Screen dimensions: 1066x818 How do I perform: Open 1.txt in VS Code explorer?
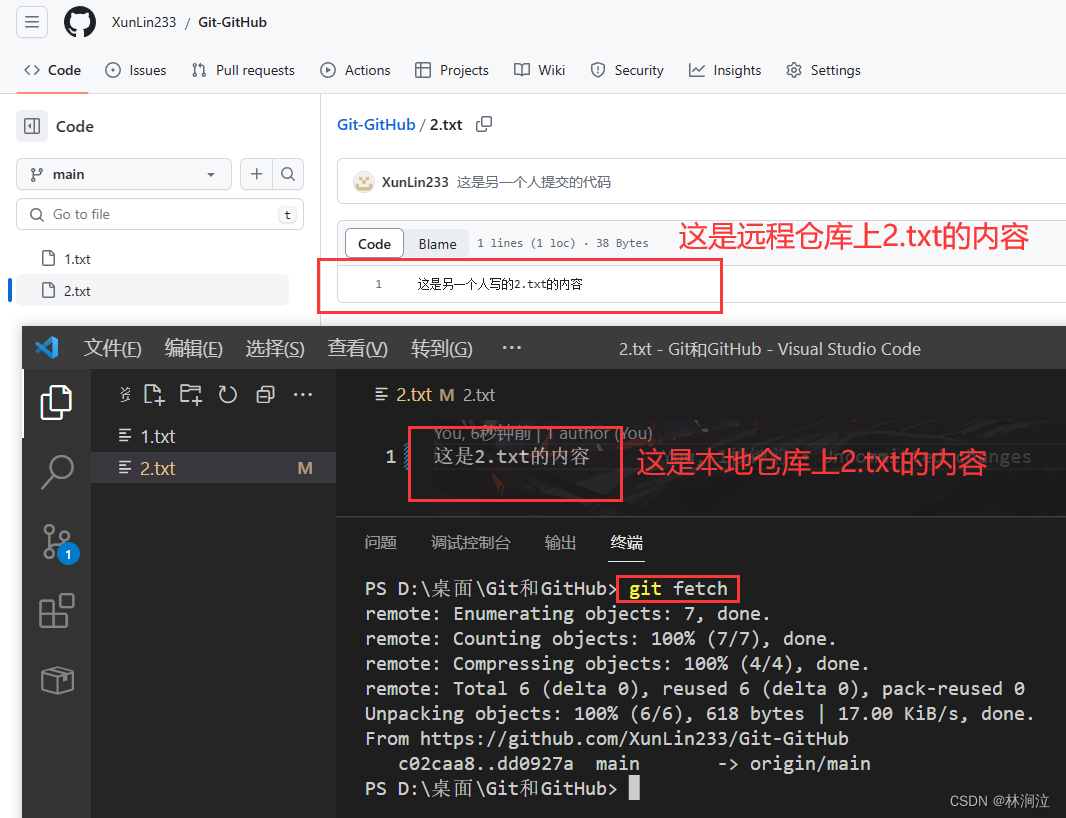click(213, 436)
